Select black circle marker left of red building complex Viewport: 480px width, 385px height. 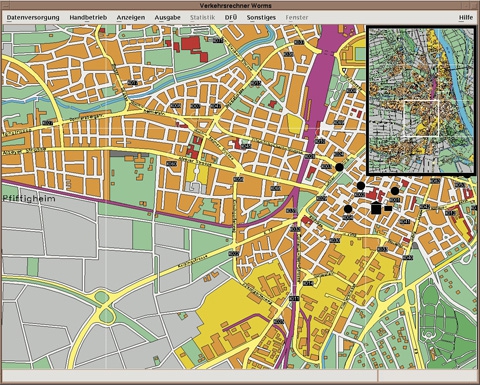[361, 185]
